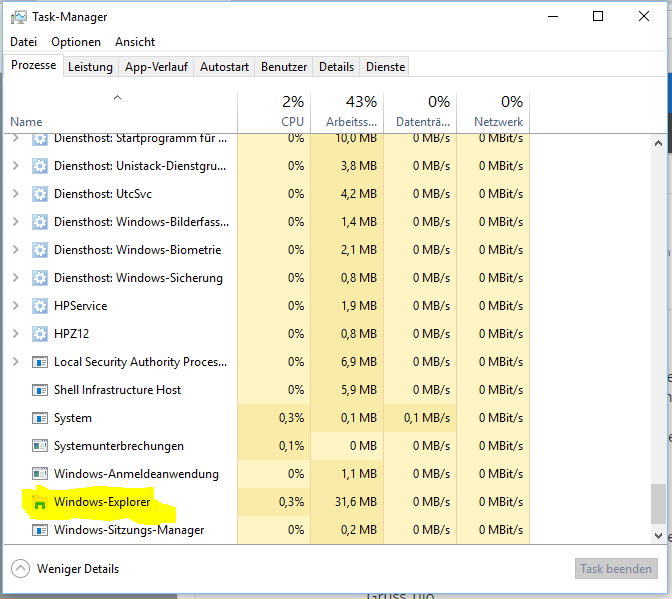This screenshot has height=599, width=672.
Task: Sort by the Datenträger column header
Action: pos(420,113)
